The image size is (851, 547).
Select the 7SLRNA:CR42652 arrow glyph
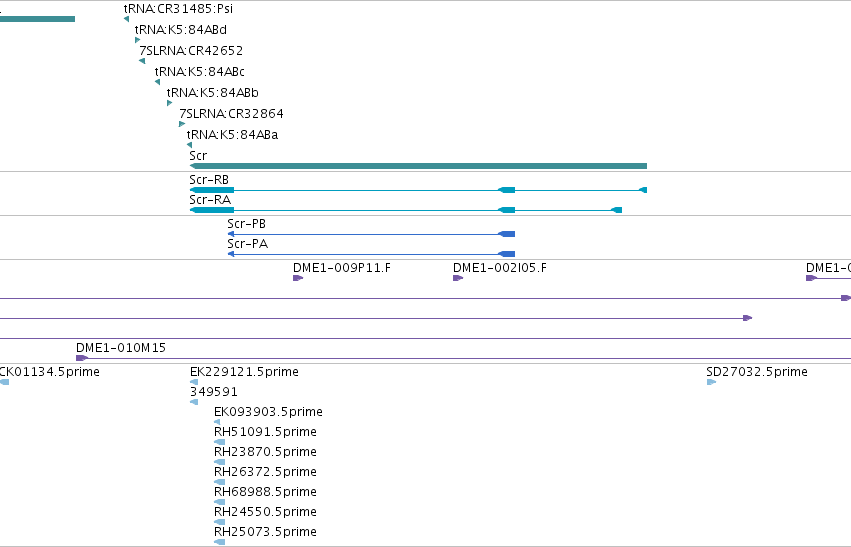click(x=142, y=61)
